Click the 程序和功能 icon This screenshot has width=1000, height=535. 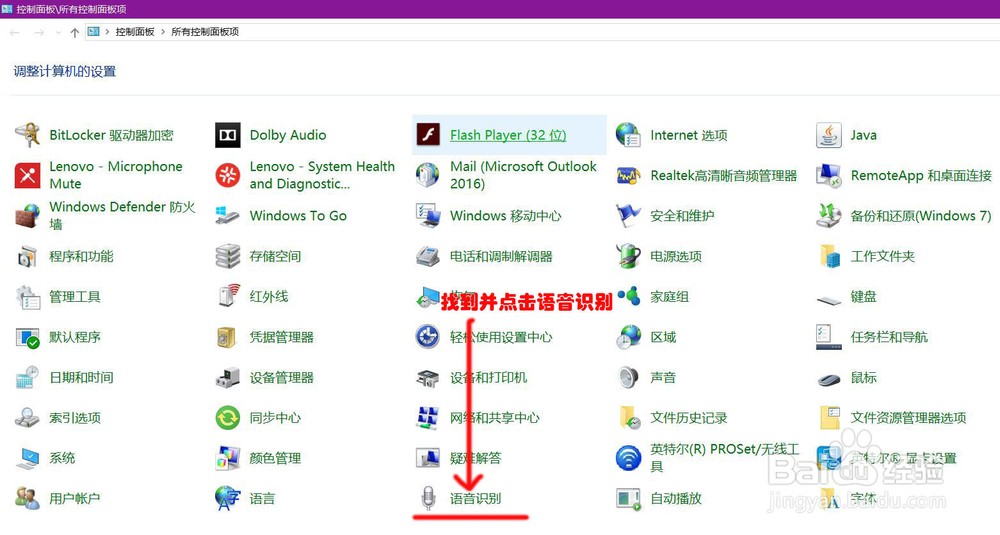27,256
